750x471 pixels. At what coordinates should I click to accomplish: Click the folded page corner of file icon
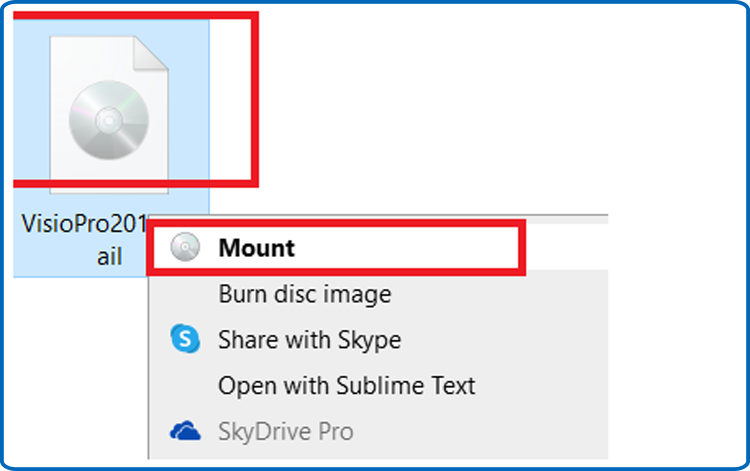[151, 54]
